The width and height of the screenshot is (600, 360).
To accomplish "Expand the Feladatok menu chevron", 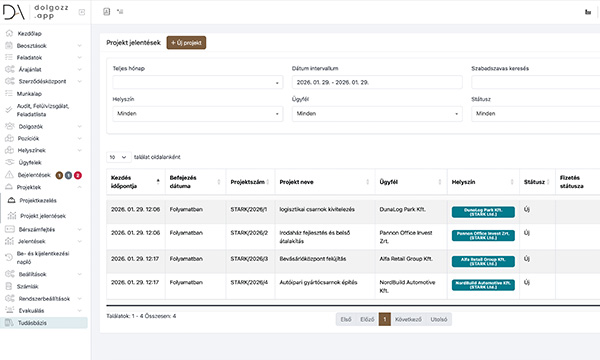I will click(x=80, y=57).
